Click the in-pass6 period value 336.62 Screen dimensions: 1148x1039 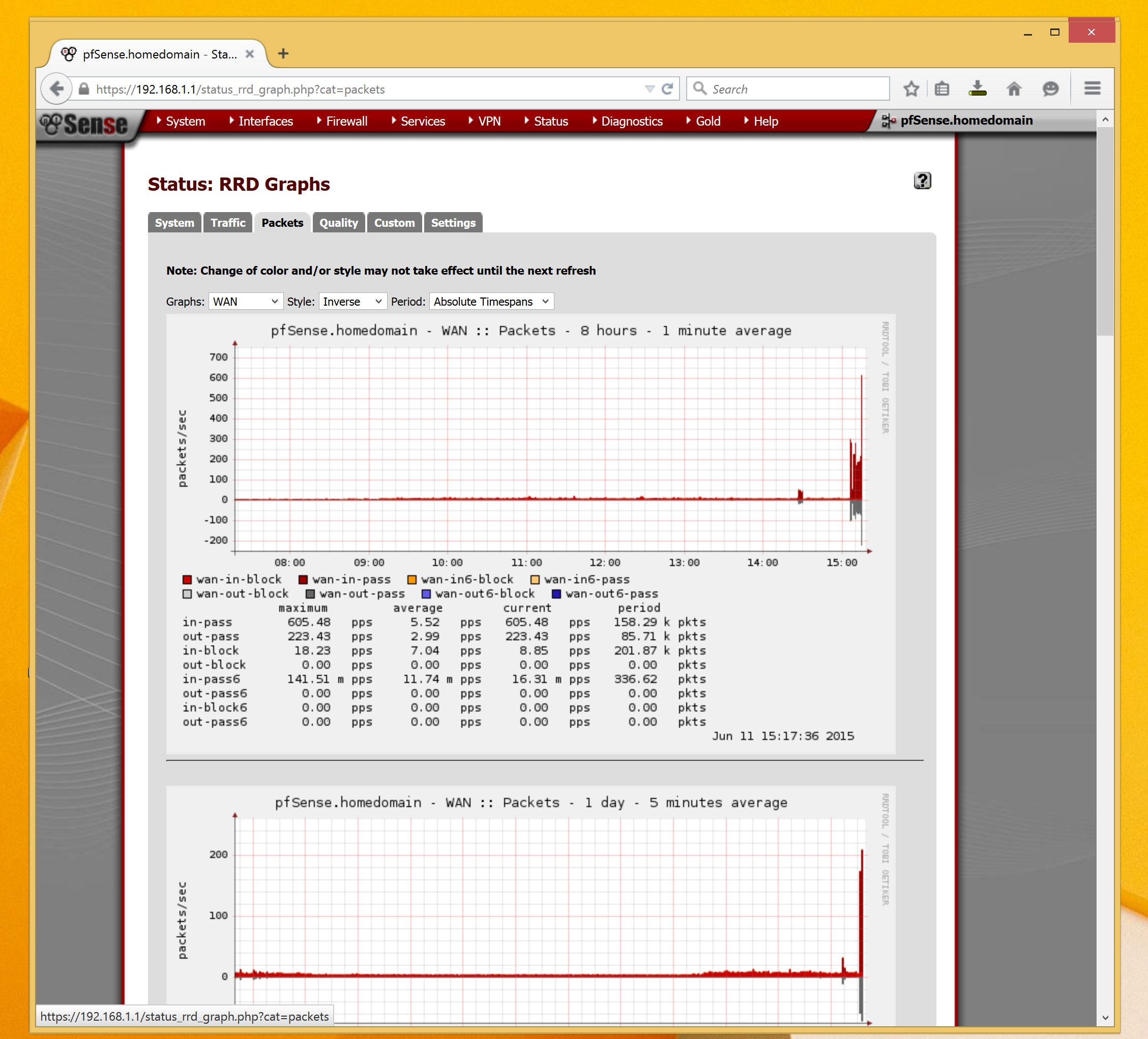coord(635,679)
